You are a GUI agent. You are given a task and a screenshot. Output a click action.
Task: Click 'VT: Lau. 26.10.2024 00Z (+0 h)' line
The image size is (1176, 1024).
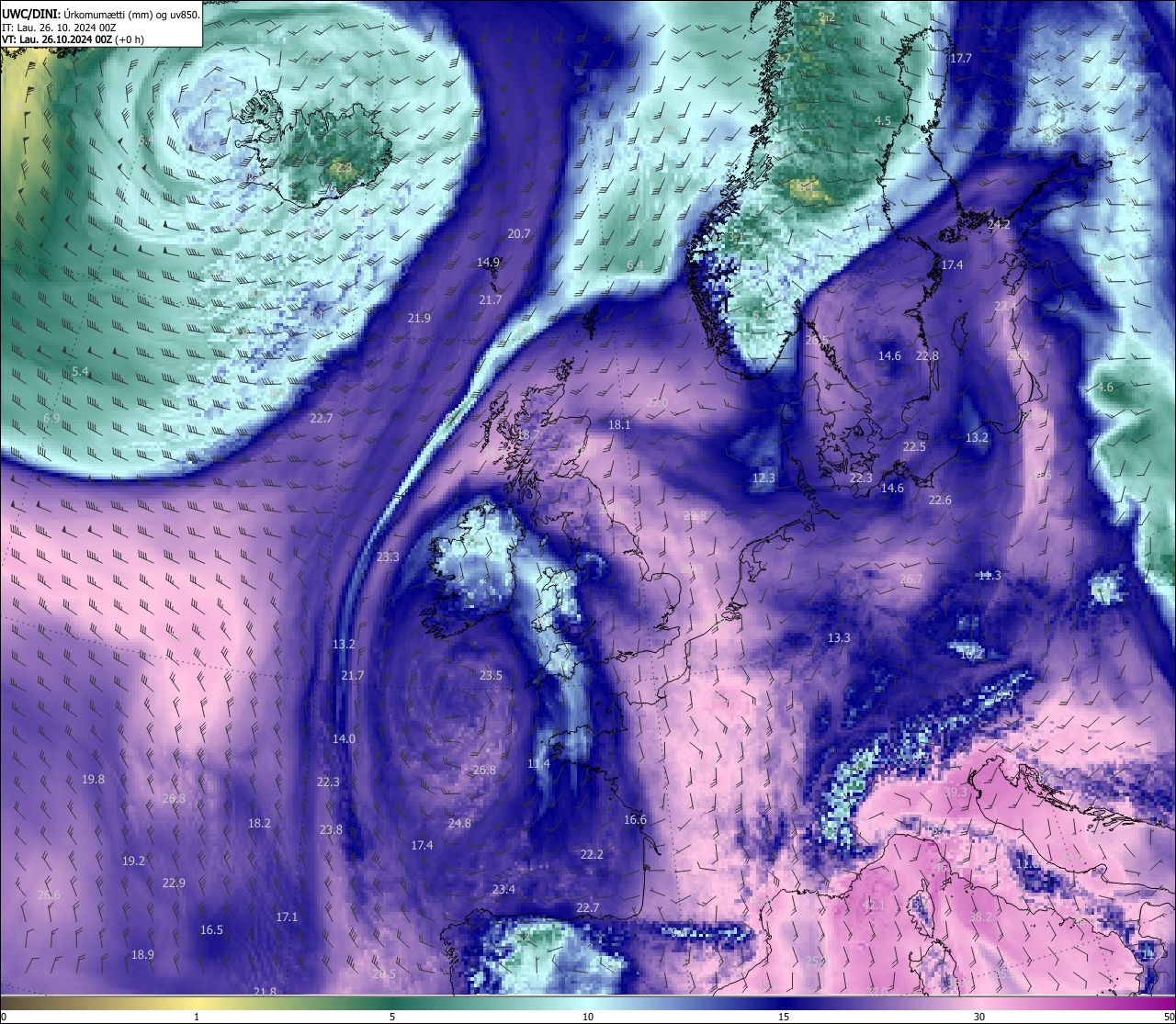point(73,39)
